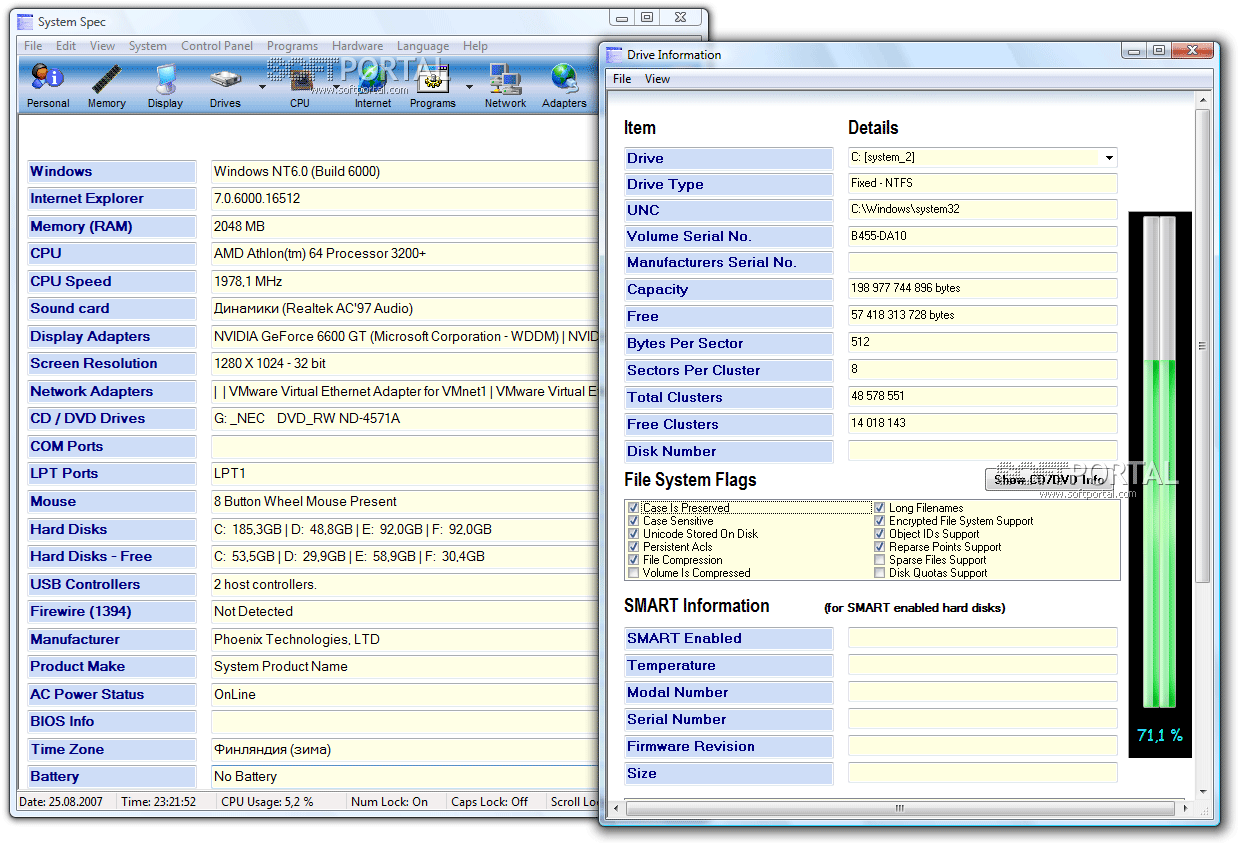1238x843 pixels.
Task: Click the status bar Date: 25.08.2007 entry
Action: 66,801
